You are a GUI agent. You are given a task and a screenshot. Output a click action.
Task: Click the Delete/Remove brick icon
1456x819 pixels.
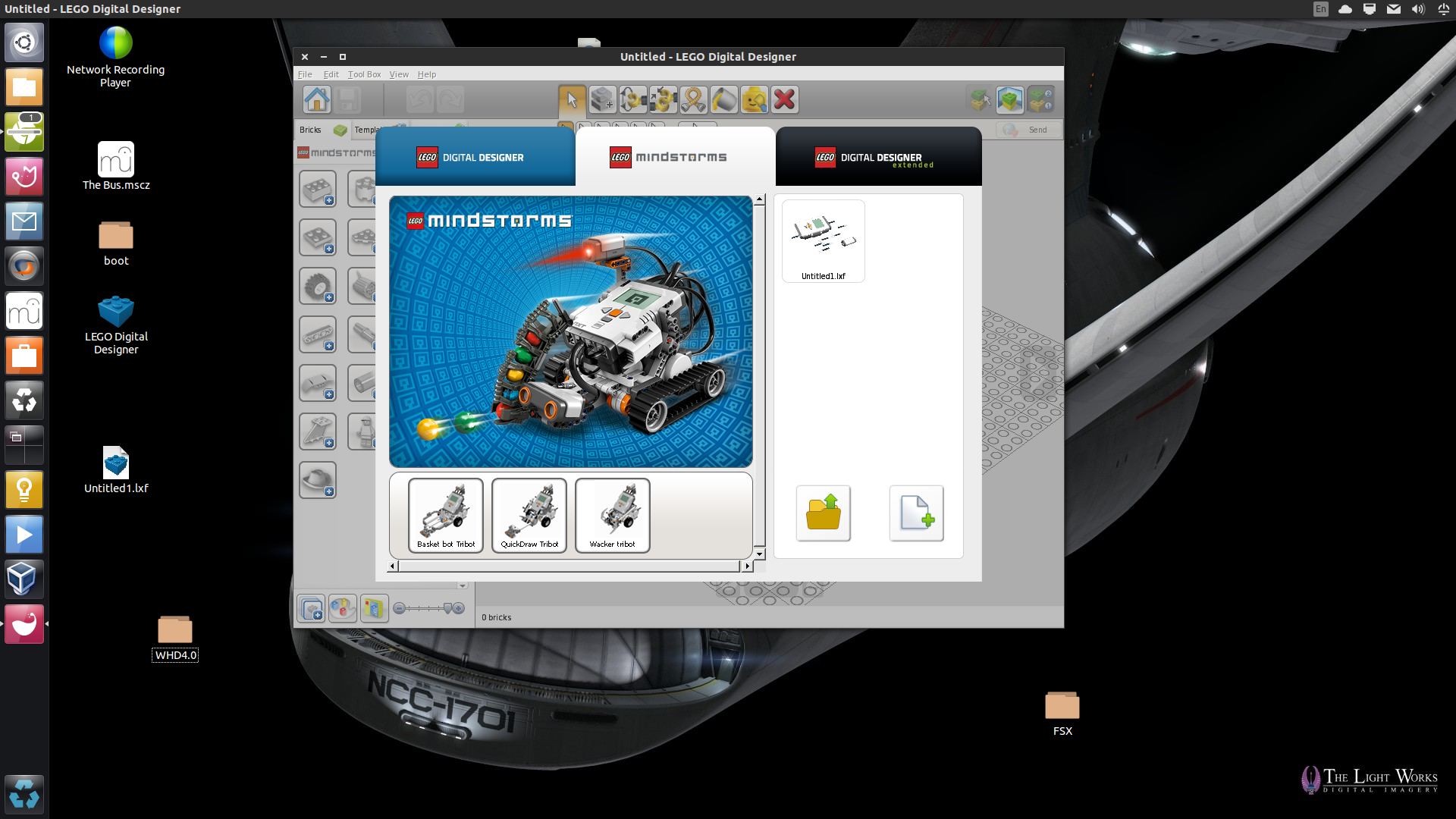[x=785, y=98]
